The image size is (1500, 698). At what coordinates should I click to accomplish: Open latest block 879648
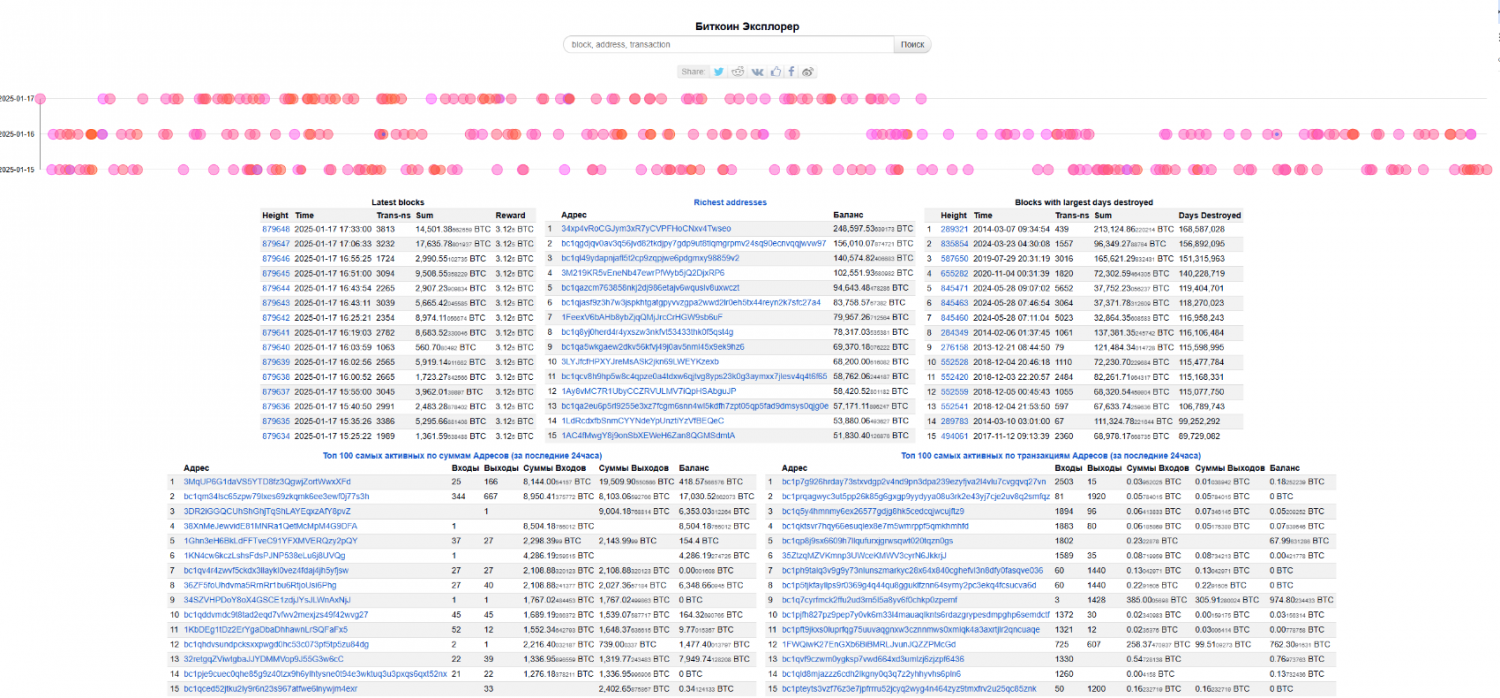pyautogui.click(x=275, y=228)
